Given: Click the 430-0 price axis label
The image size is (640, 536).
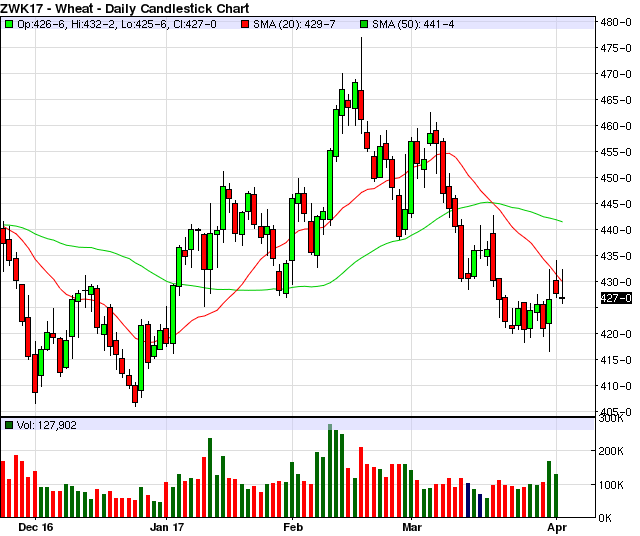Looking at the screenshot, I should pyautogui.click(x=616, y=282).
